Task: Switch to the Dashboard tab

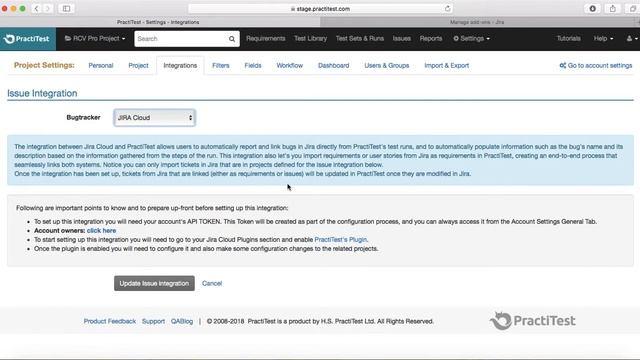Action: pos(333,66)
